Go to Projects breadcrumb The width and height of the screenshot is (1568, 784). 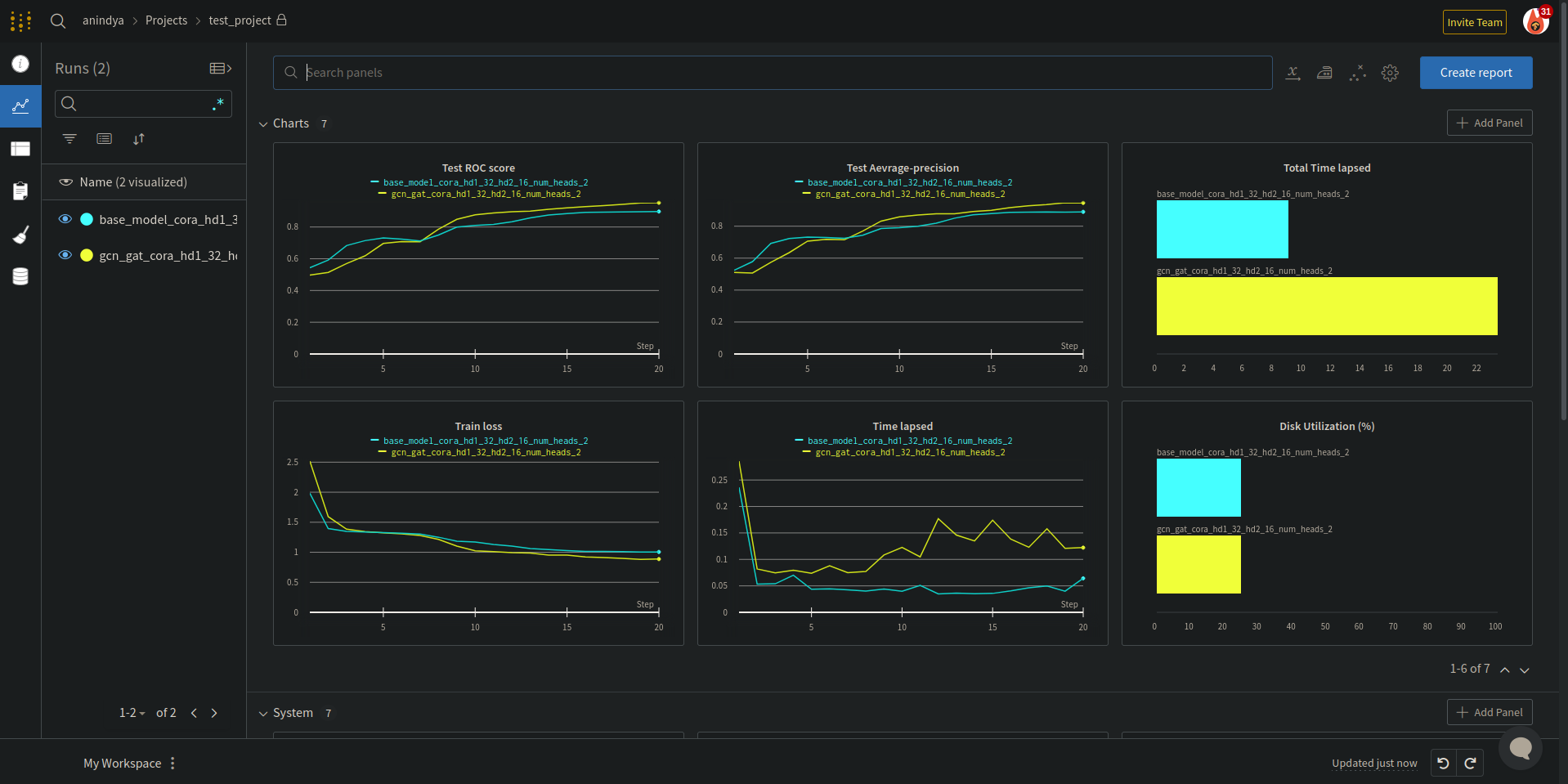166,20
